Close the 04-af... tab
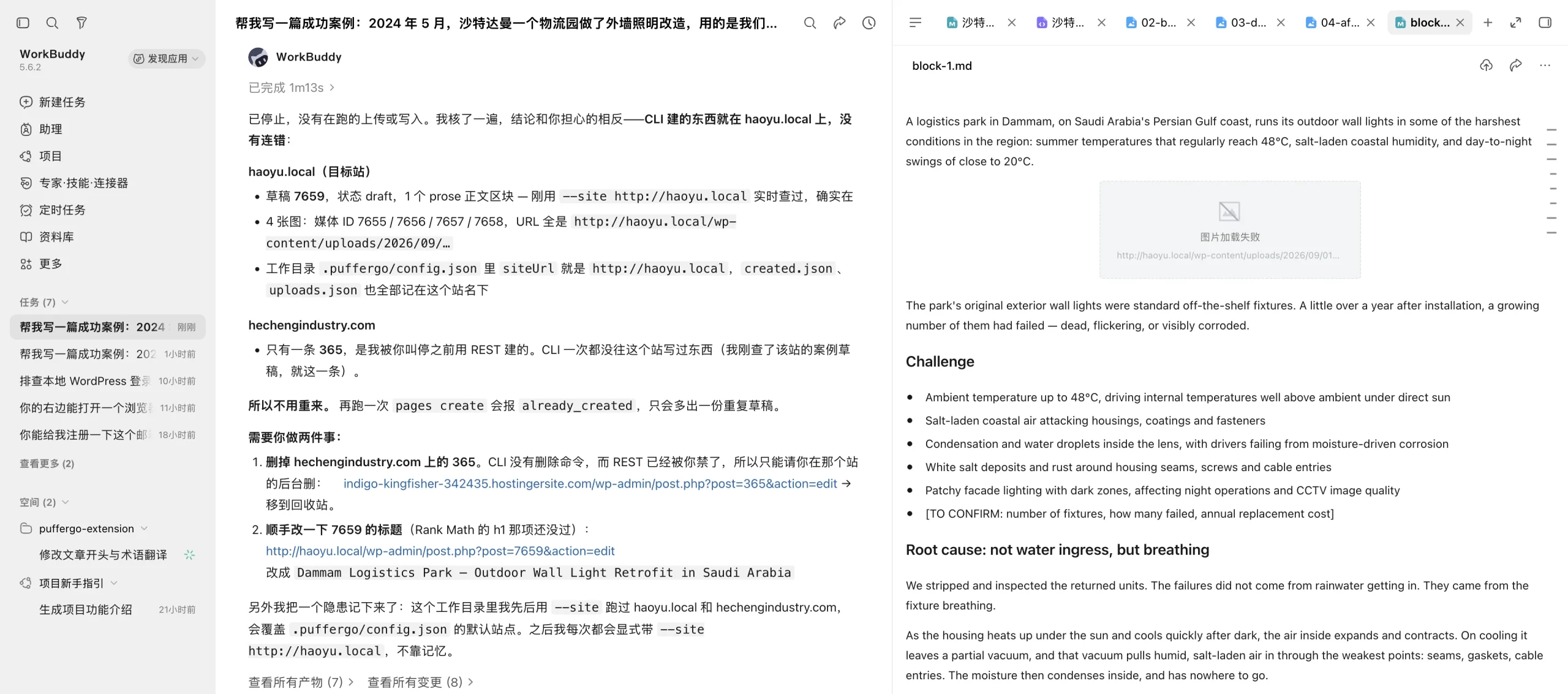The image size is (1568, 694). tap(1371, 23)
